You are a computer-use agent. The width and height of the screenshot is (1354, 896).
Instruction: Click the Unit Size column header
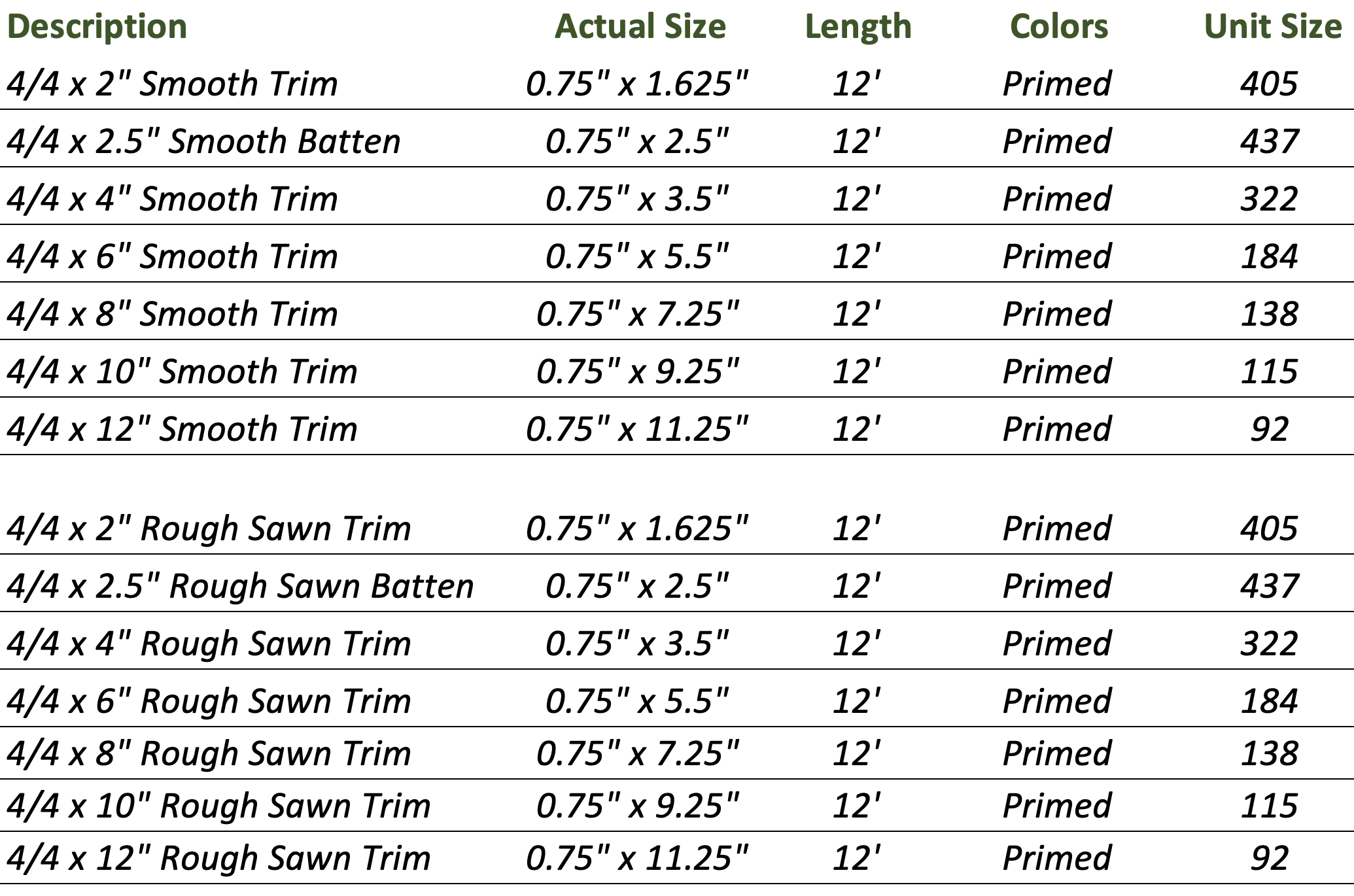tap(1272, 27)
